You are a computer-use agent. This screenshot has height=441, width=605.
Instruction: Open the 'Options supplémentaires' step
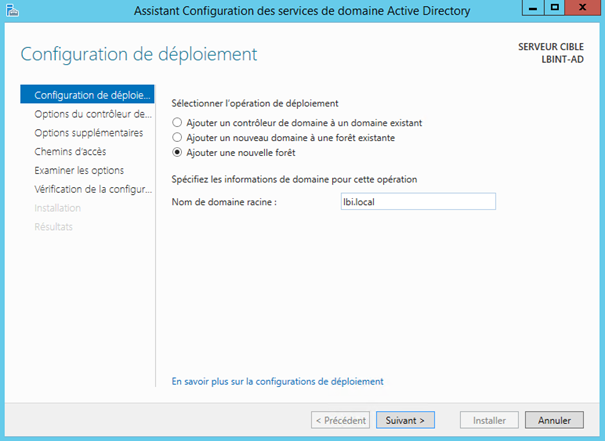coord(88,133)
